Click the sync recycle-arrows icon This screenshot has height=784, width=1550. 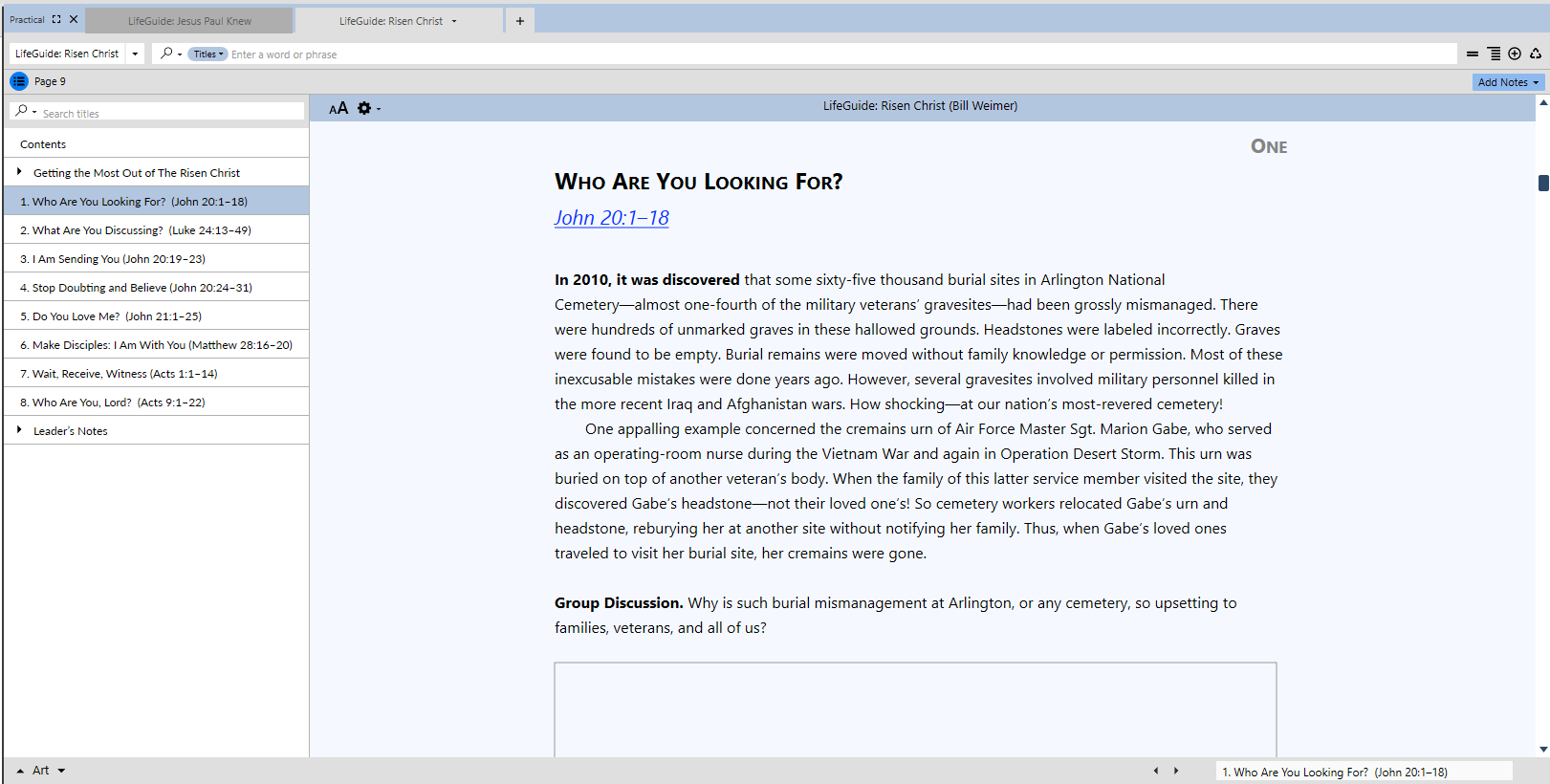pos(1536,54)
